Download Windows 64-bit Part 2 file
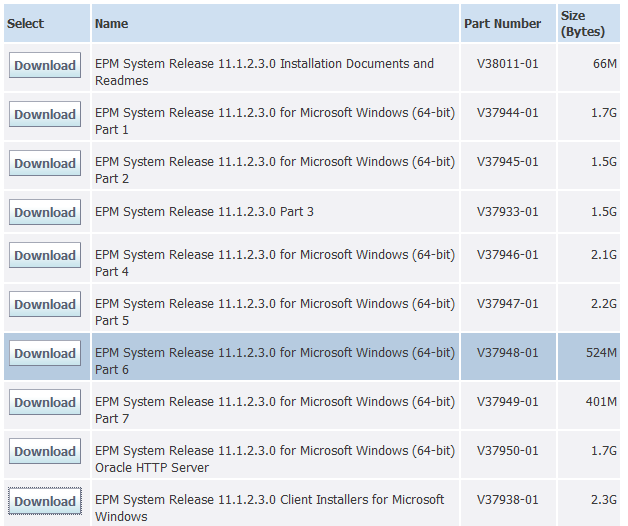 (45, 163)
